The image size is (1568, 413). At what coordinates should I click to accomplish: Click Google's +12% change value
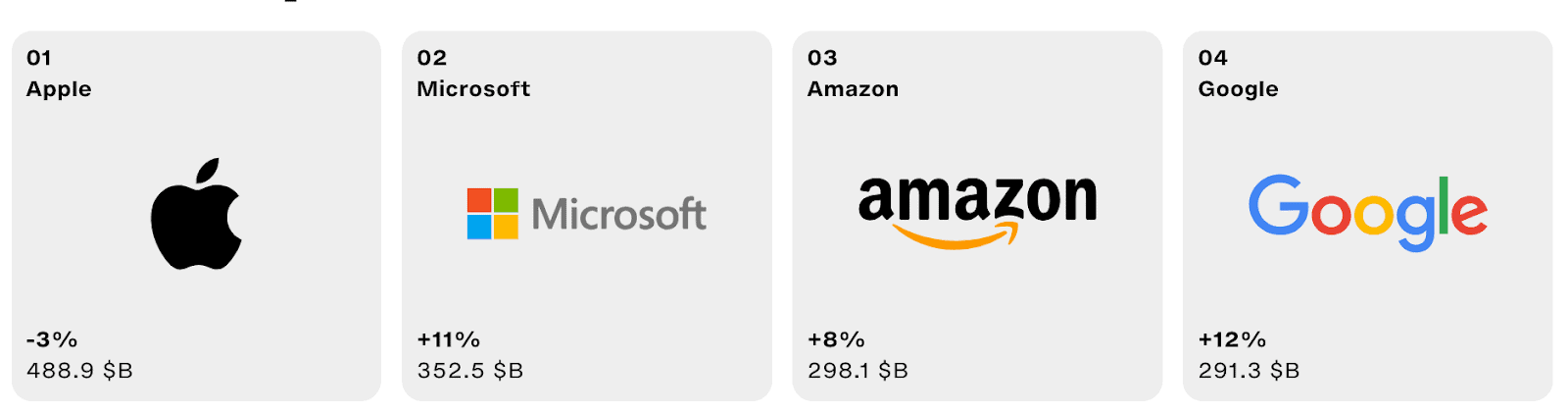pos(1232,339)
